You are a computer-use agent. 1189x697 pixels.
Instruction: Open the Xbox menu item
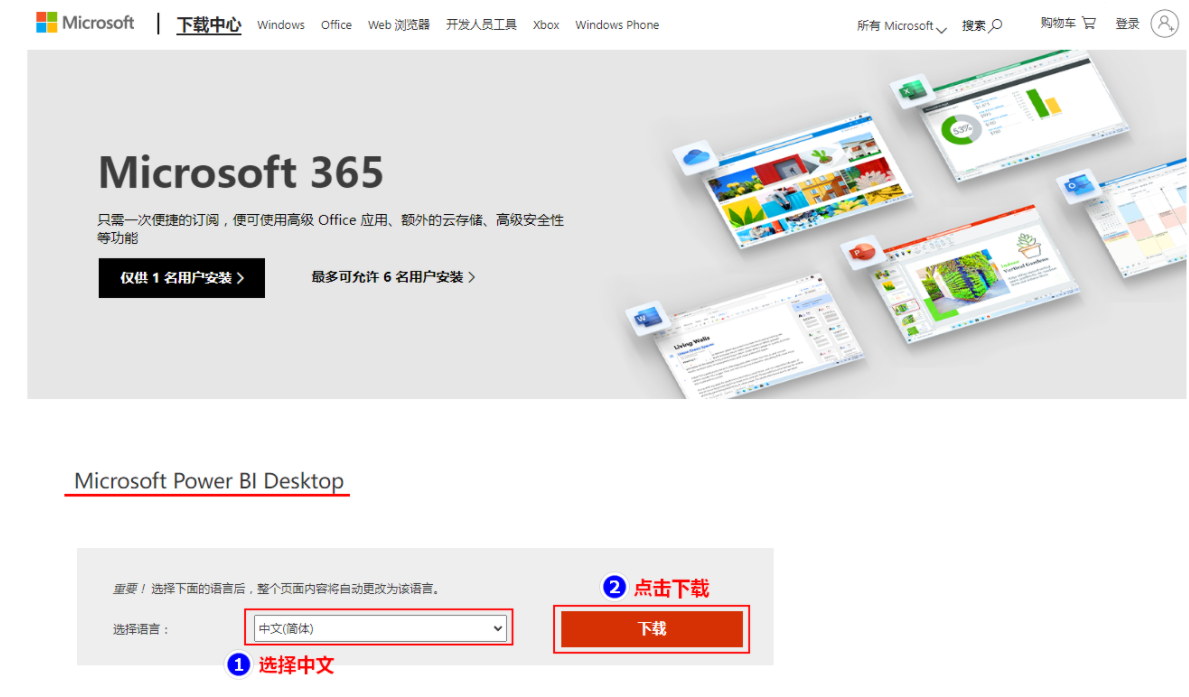pyautogui.click(x=546, y=25)
